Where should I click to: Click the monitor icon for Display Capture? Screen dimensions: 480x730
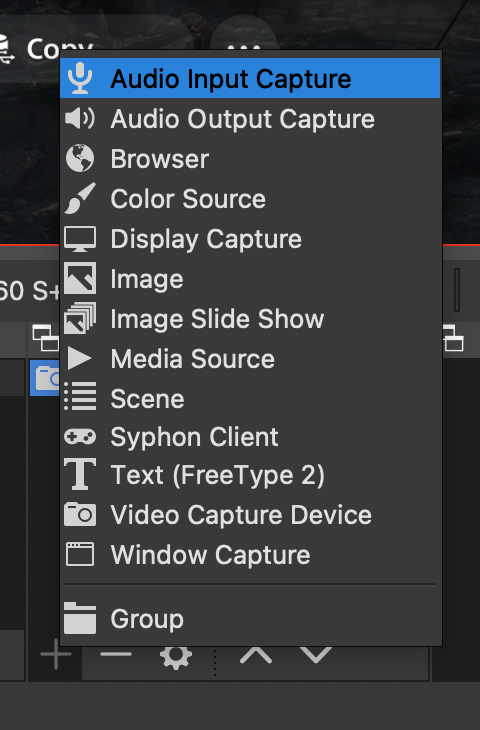80,239
